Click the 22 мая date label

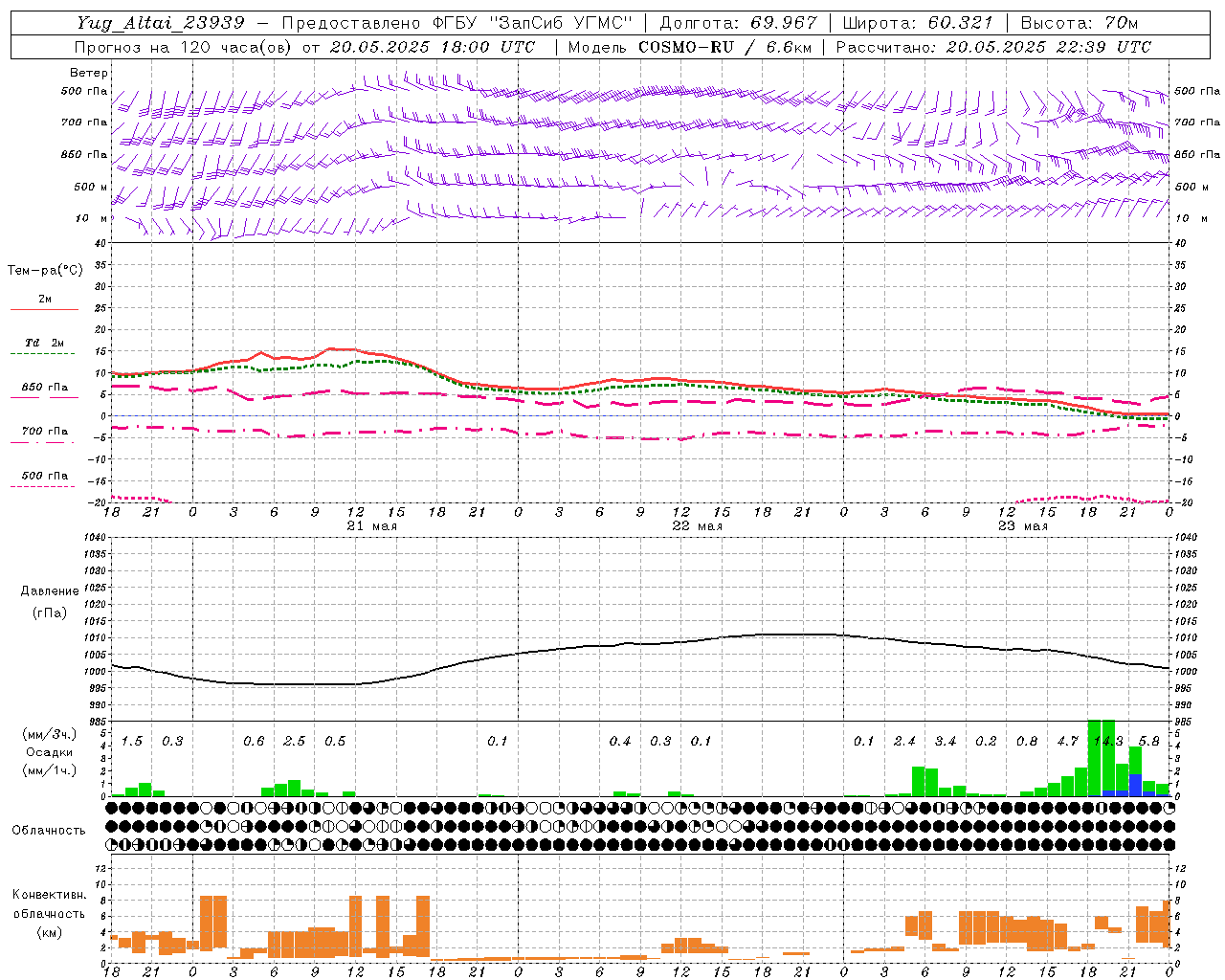click(x=697, y=525)
